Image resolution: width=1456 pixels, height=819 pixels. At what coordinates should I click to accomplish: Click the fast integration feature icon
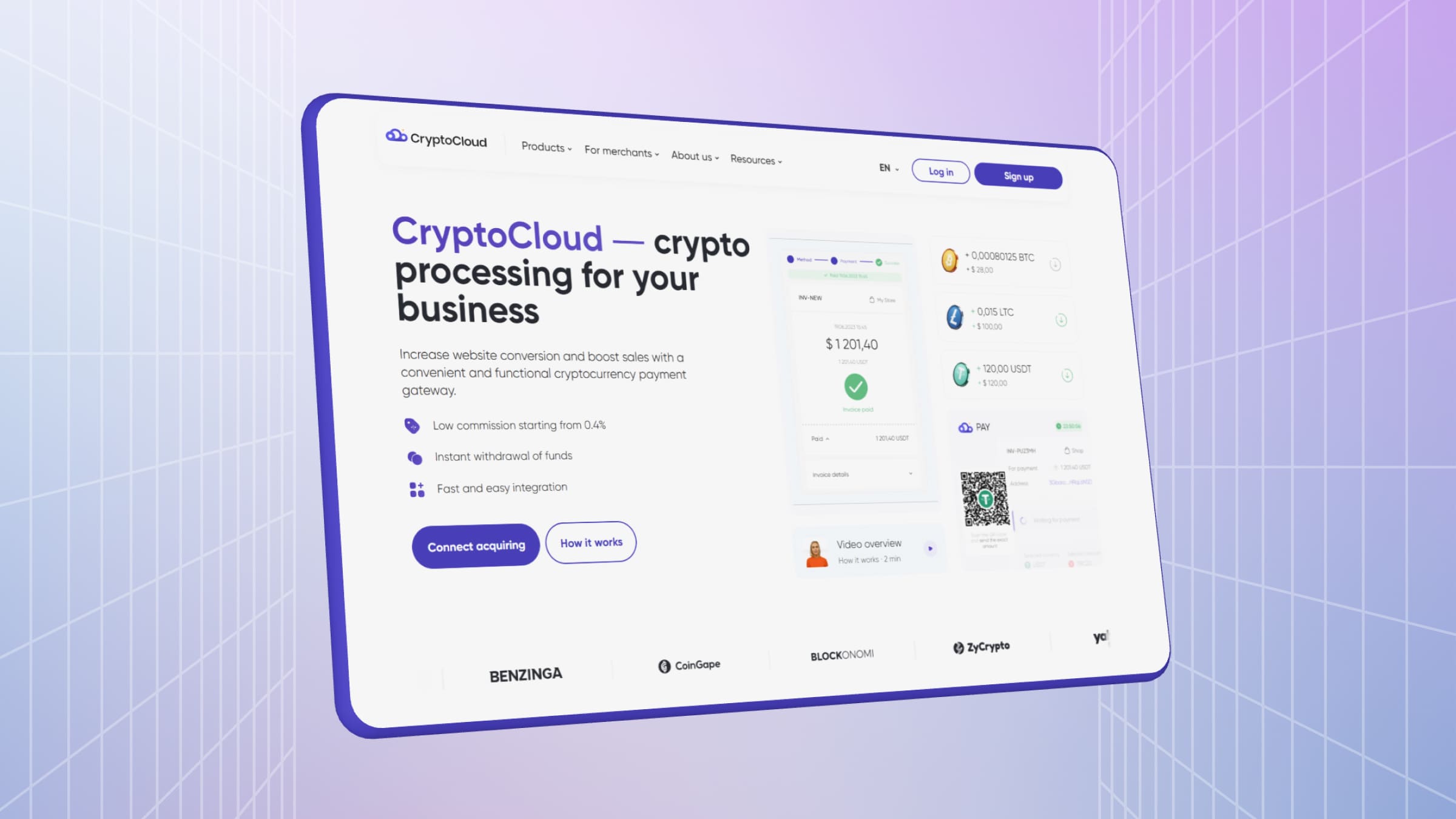pyautogui.click(x=416, y=488)
